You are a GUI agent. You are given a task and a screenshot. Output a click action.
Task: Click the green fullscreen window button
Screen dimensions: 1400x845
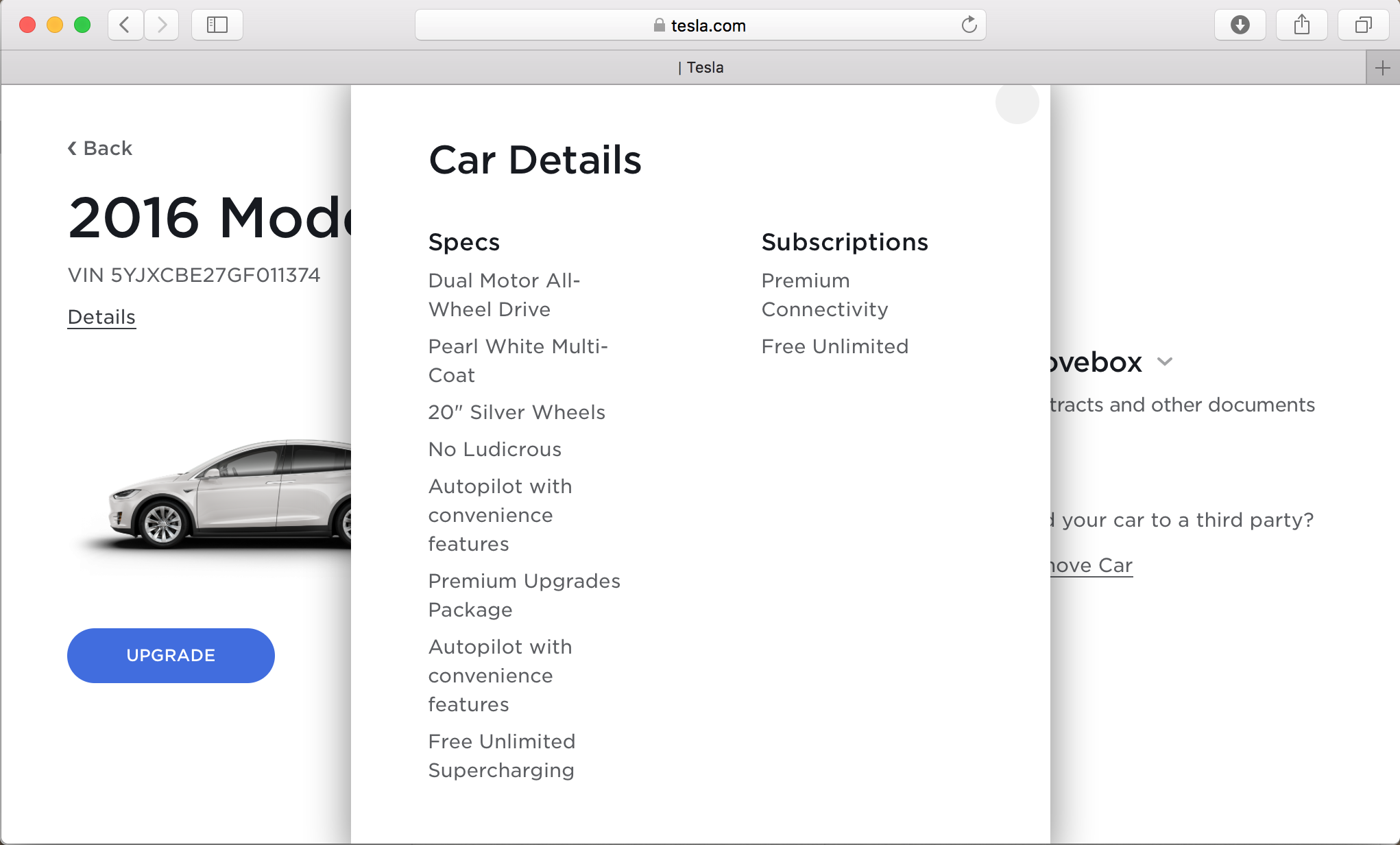pos(82,25)
